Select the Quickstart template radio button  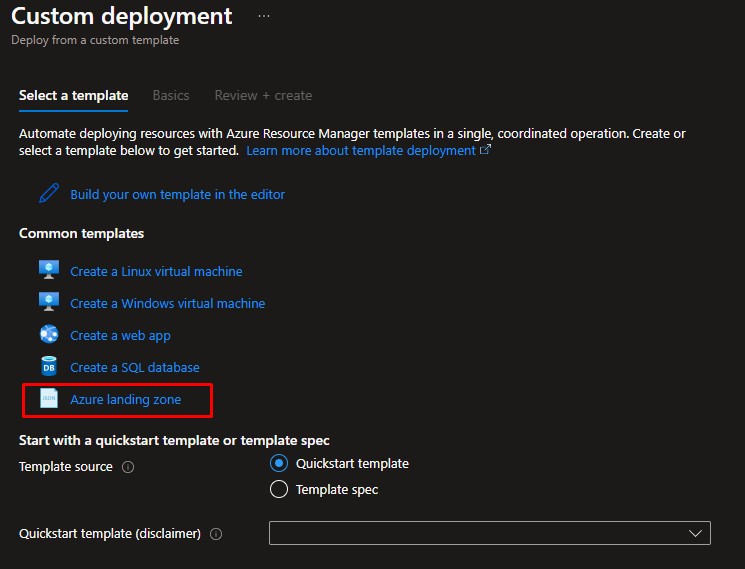tap(279, 463)
